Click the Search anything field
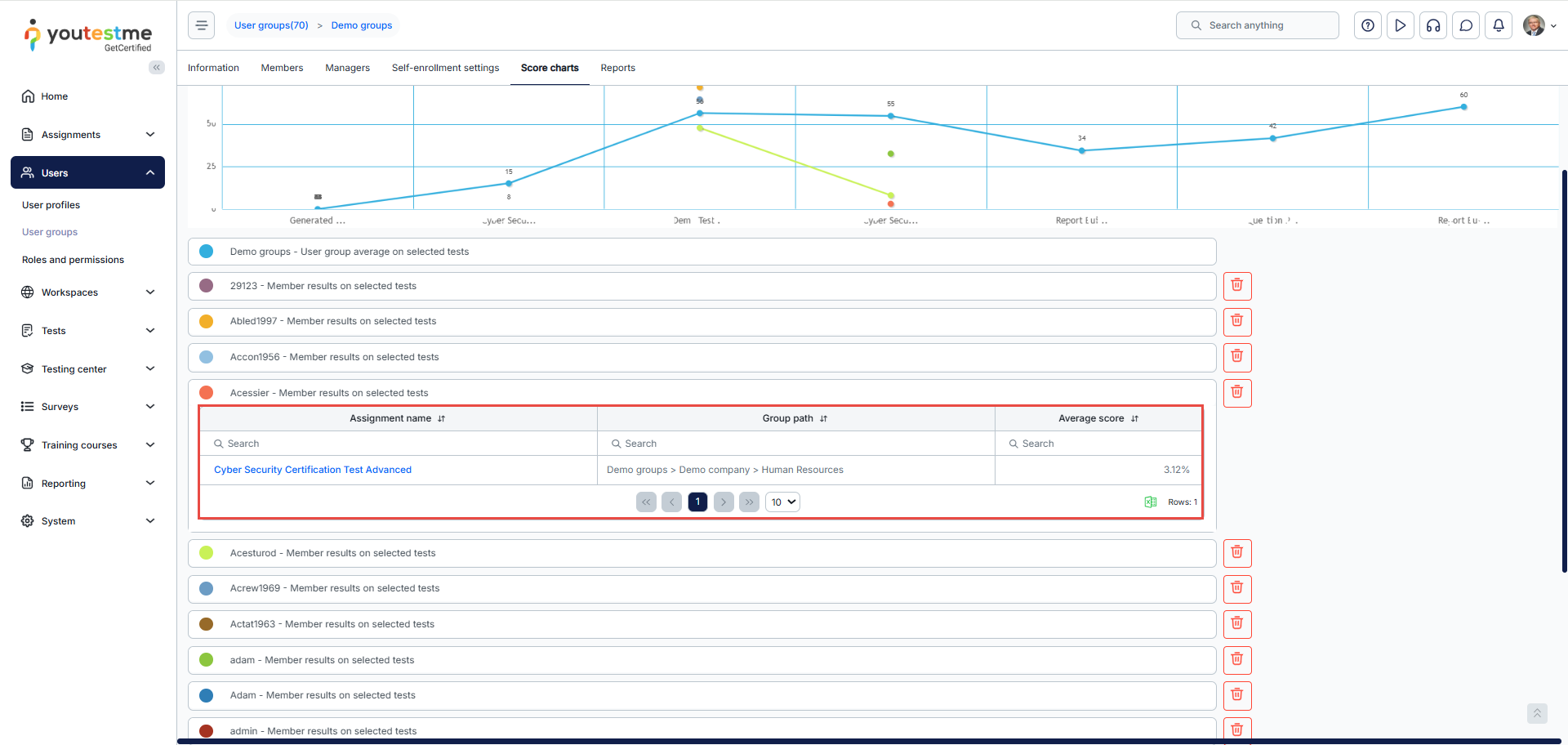 coord(1257,25)
